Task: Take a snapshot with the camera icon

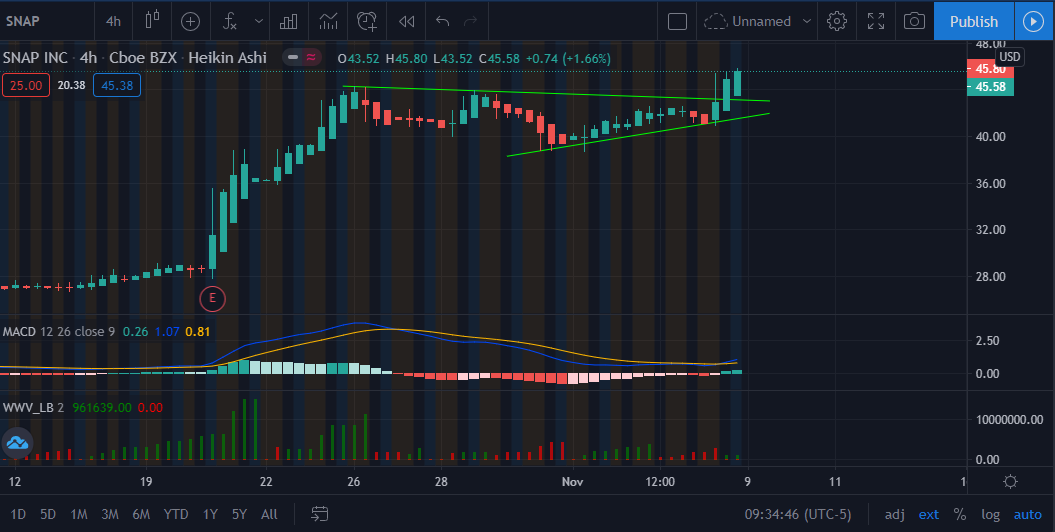Action: click(x=914, y=22)
